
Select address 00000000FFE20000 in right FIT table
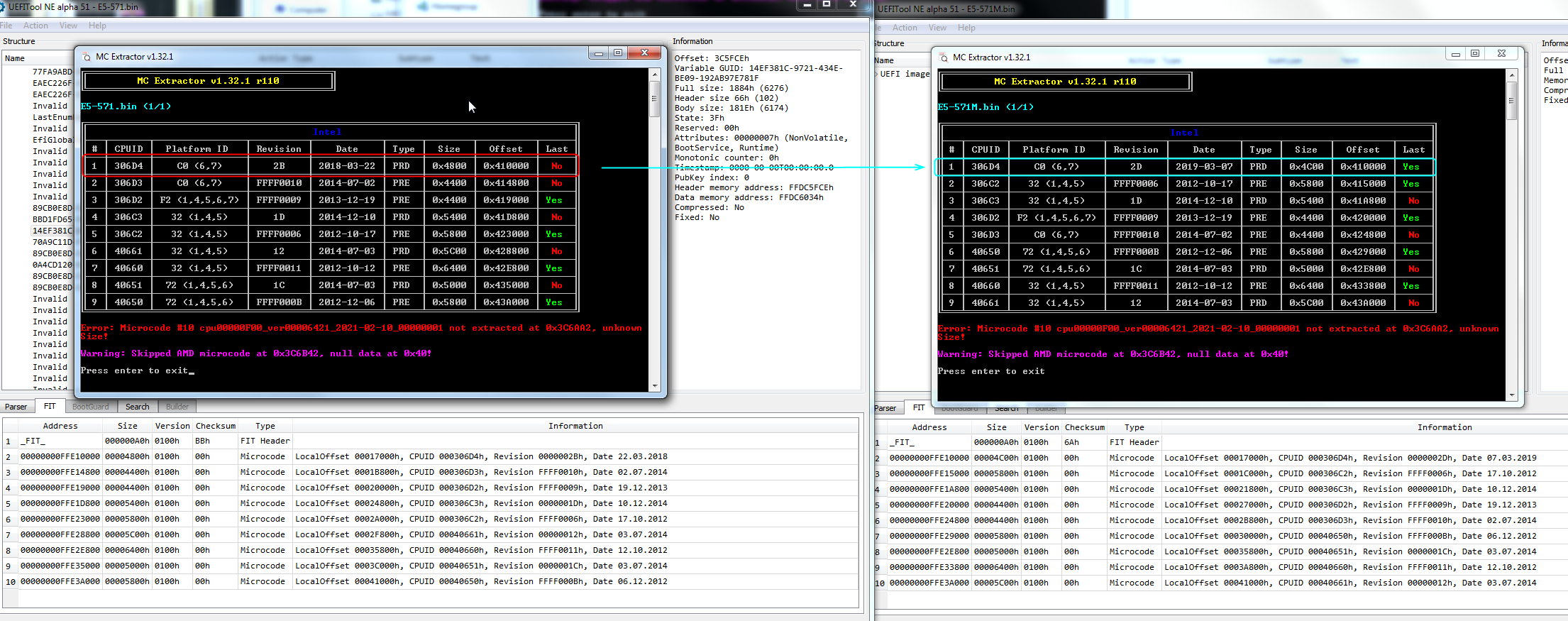coord(929,505)
